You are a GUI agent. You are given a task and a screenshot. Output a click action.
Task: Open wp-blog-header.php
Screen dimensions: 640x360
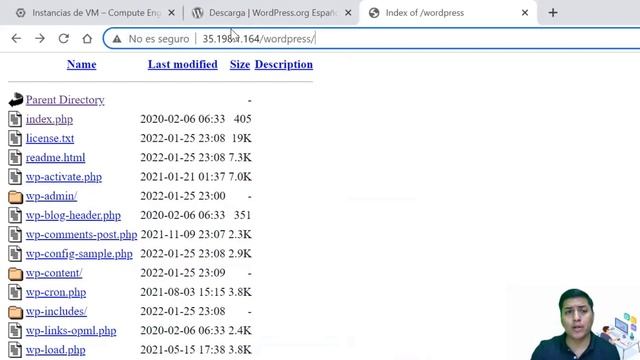(73, 215)
